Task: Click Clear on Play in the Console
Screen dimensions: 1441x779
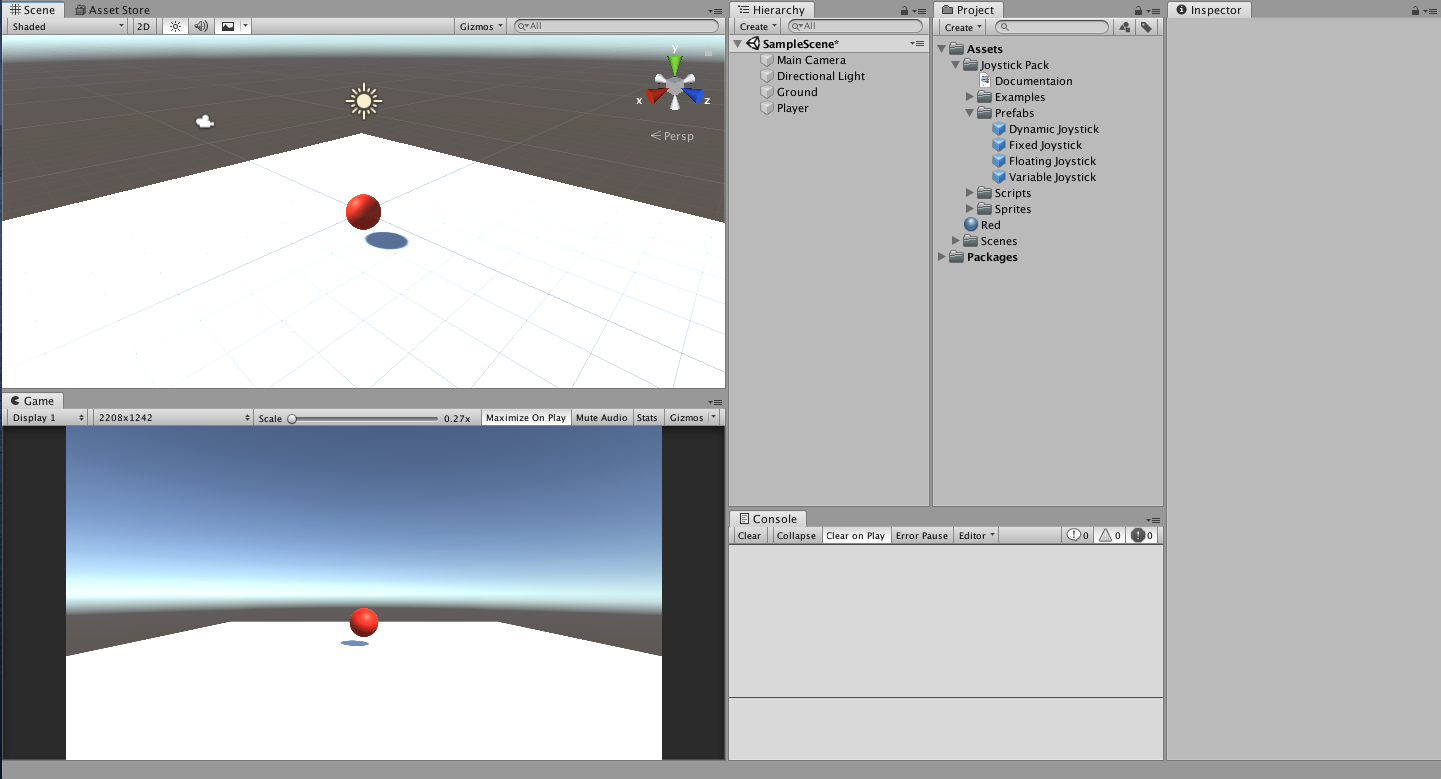Action: [855, 535]
